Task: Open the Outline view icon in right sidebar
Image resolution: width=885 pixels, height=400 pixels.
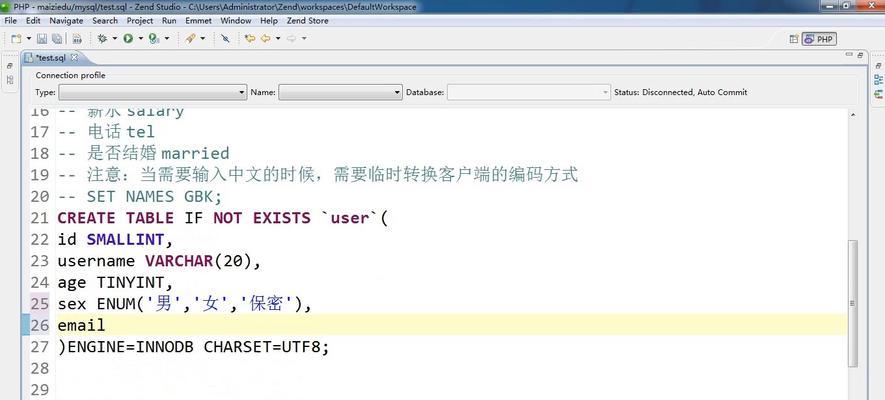Action: [878, 80]
